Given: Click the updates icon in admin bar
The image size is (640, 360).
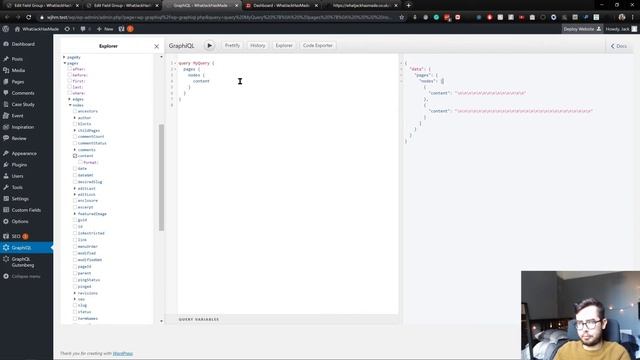Looking at the screenshot, I should (x=67, y=29).
